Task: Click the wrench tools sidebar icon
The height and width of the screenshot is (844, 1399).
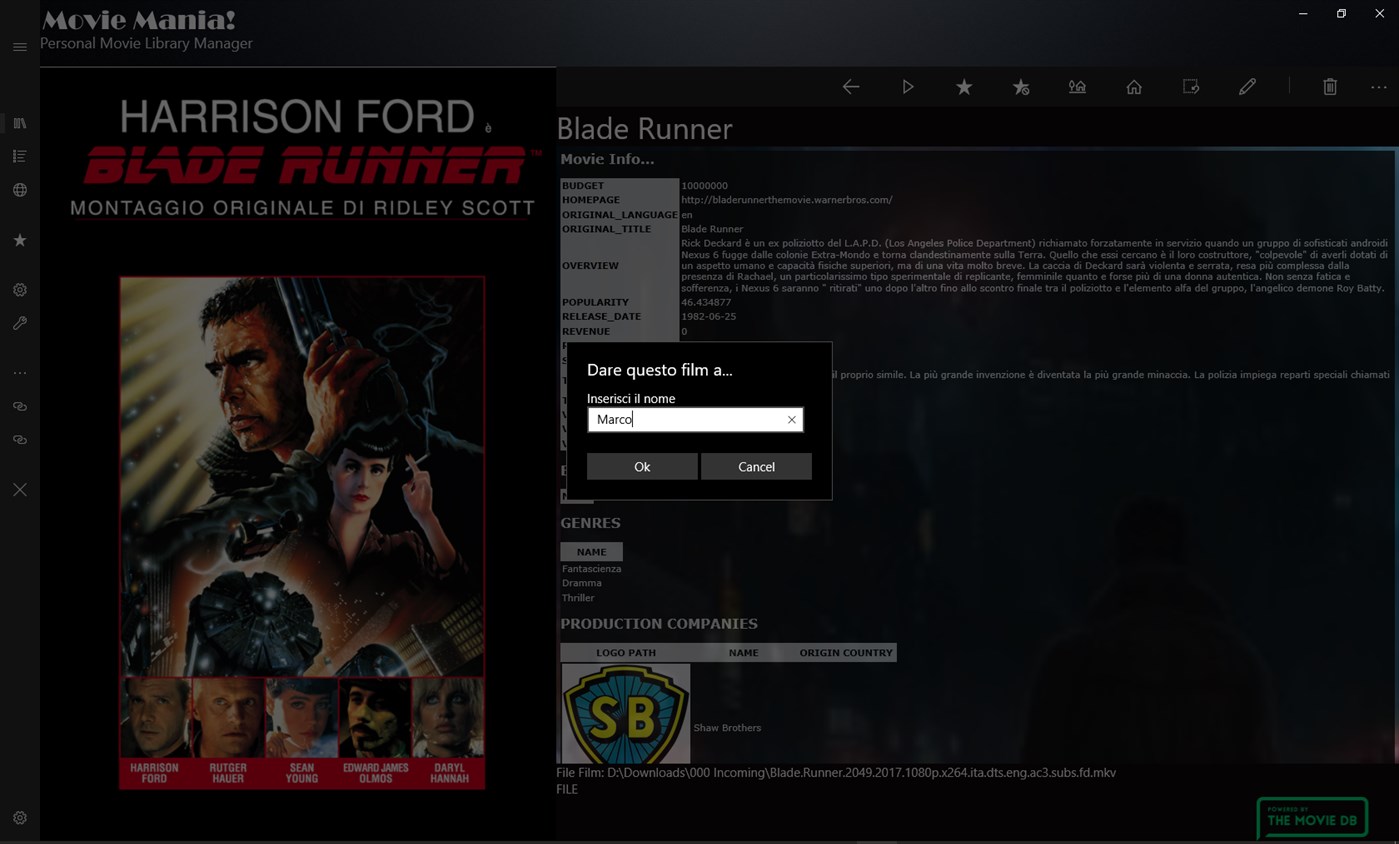Action: pos(20,323)
